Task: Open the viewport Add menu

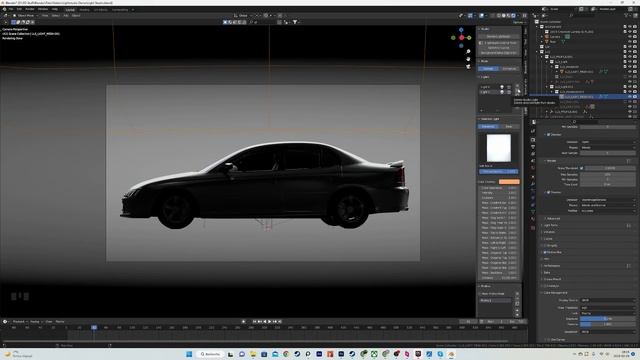Action: tap(66, 16)
